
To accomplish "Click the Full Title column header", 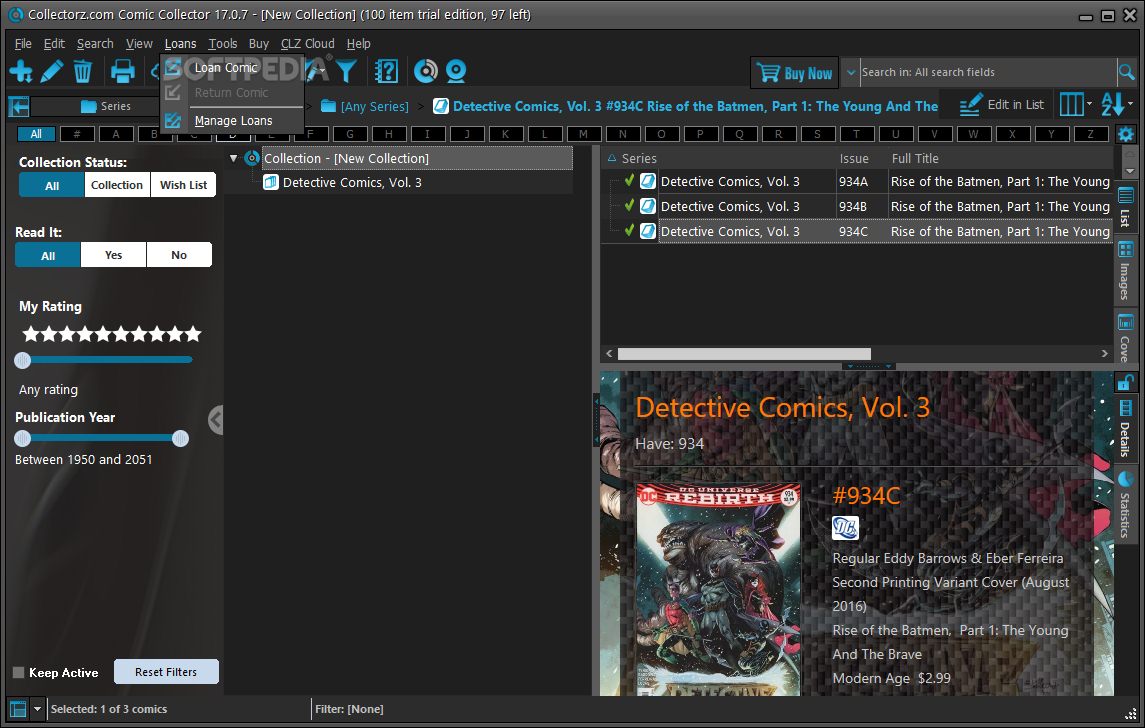I will (x=915, y=158).
